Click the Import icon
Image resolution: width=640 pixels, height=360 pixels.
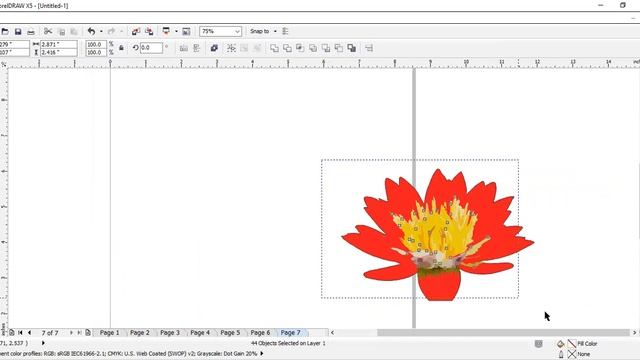coord(136,31)
